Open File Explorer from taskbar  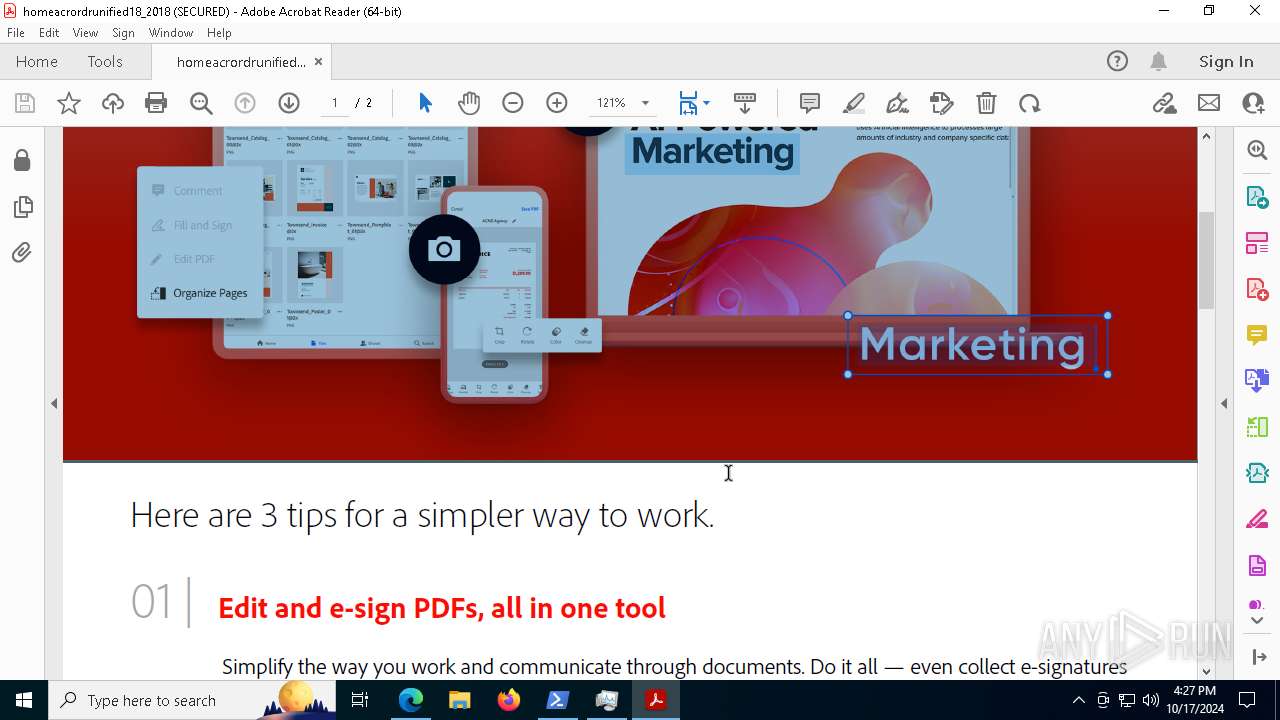coord(460,700)
